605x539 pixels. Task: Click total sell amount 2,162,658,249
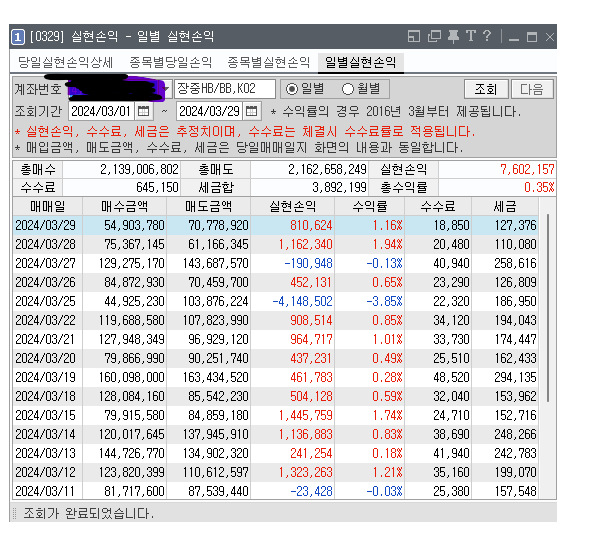pyautogui.click(x=327, y=169)
